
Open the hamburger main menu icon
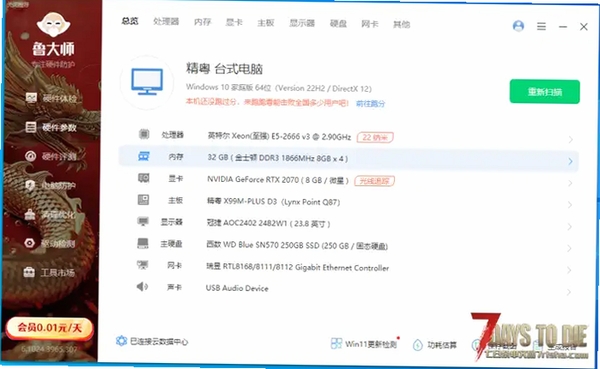[x=541, y=26]
